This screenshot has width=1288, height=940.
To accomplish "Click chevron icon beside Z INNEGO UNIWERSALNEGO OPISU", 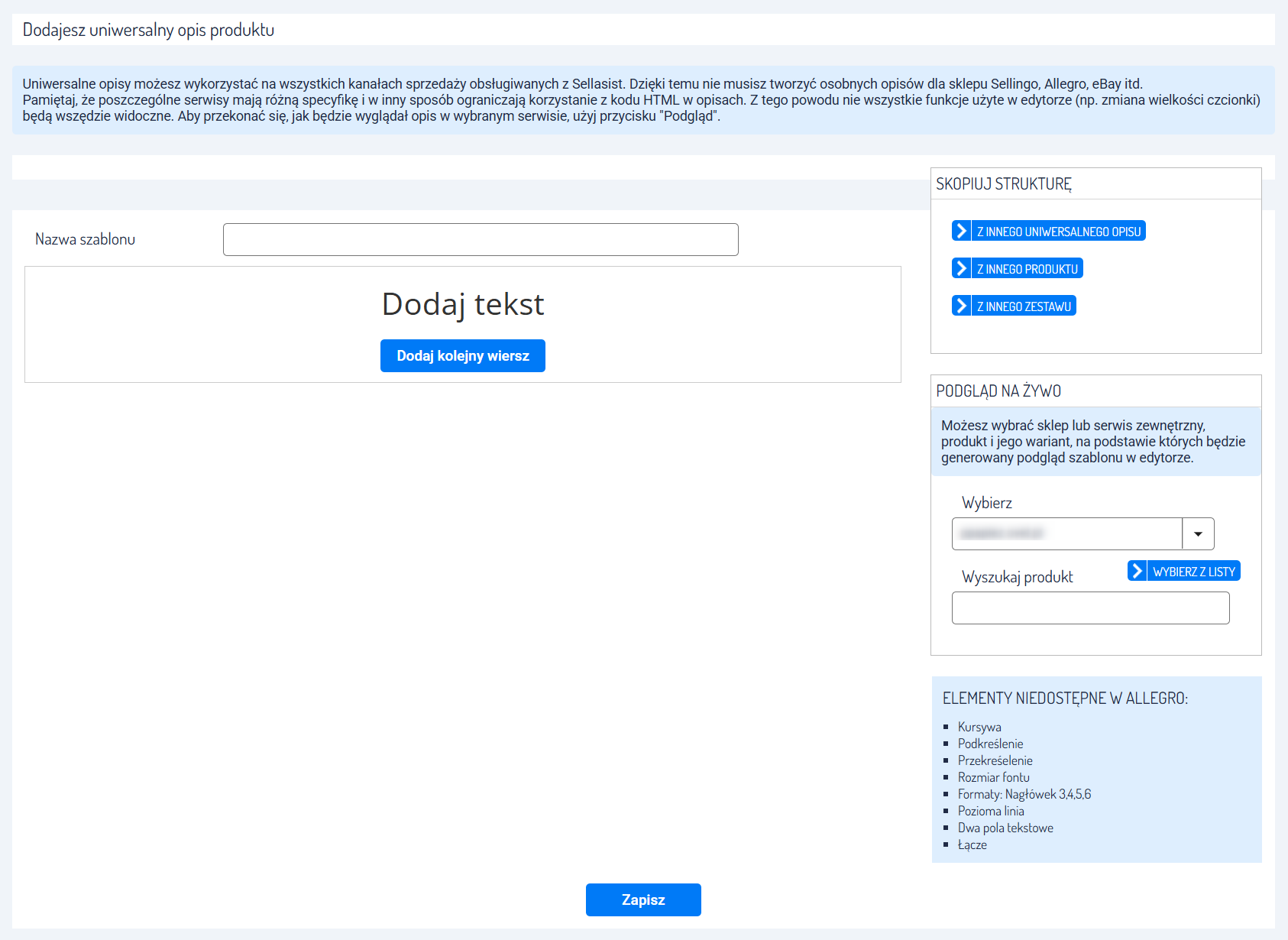I will (961, 231).
